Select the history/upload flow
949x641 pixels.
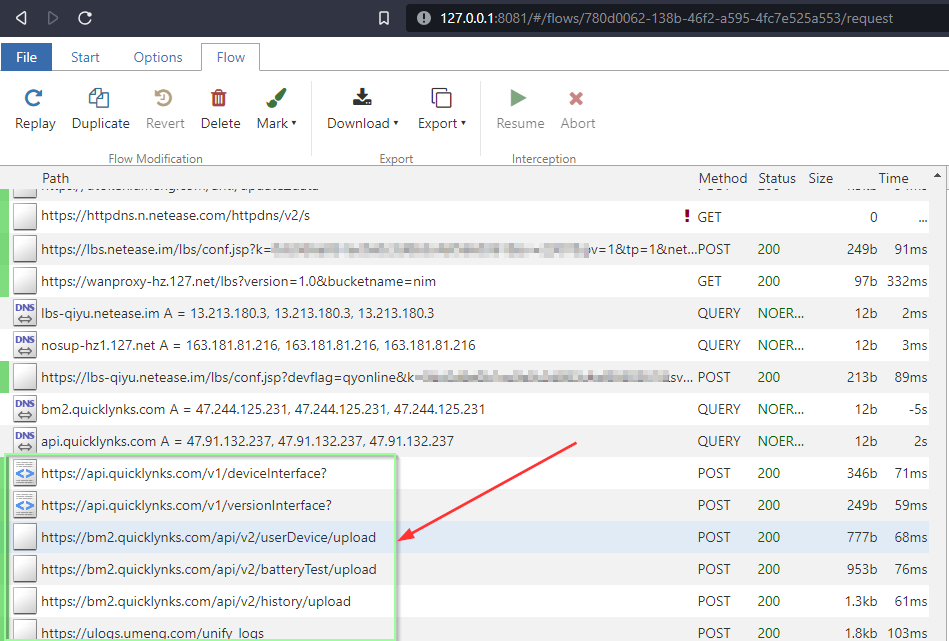(x=465, y=602)
